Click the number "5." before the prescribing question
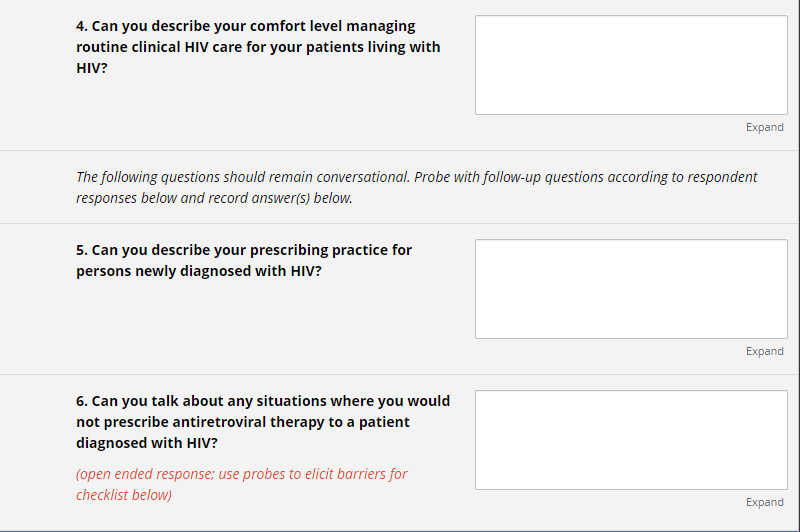 point(82,250)
